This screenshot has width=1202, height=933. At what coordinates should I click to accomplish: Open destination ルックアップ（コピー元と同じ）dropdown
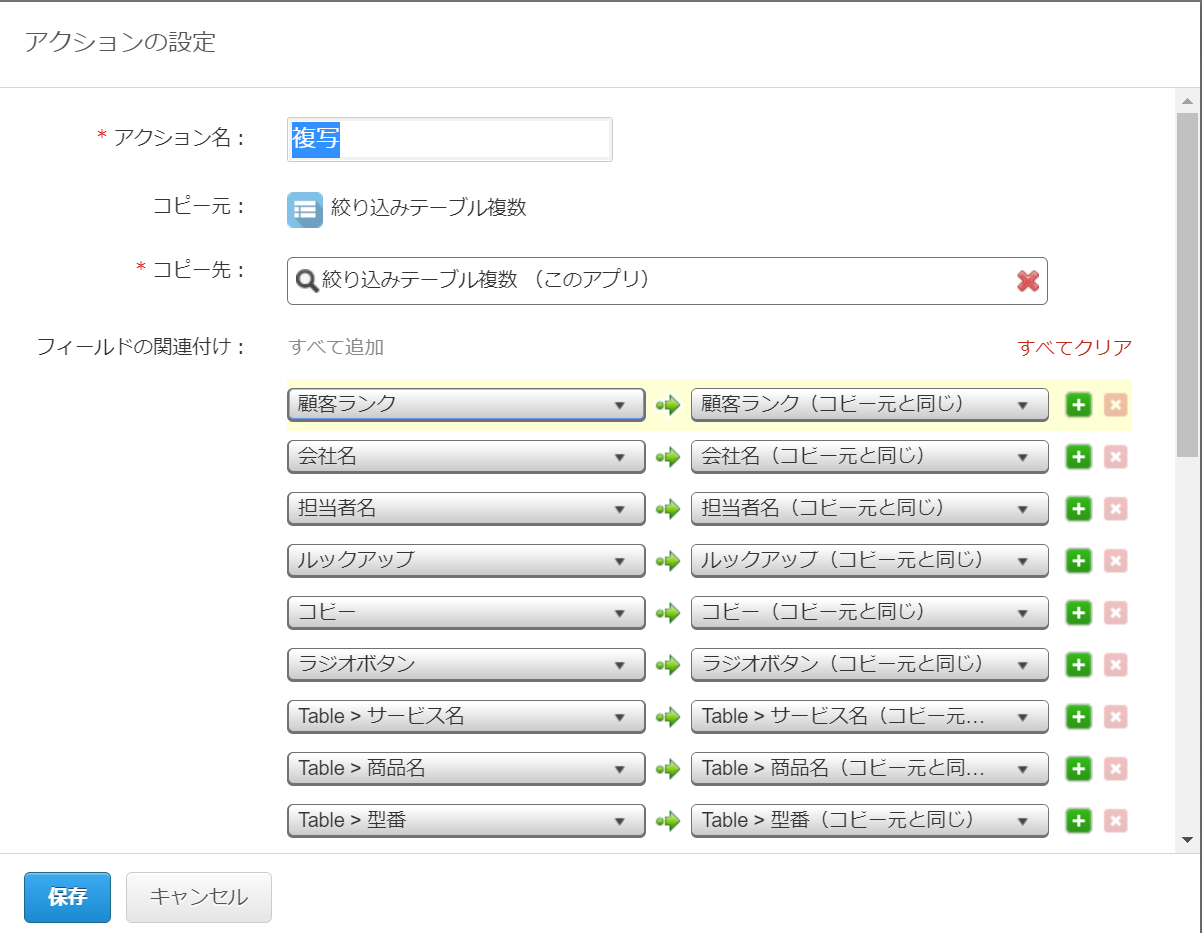(869, 561)
